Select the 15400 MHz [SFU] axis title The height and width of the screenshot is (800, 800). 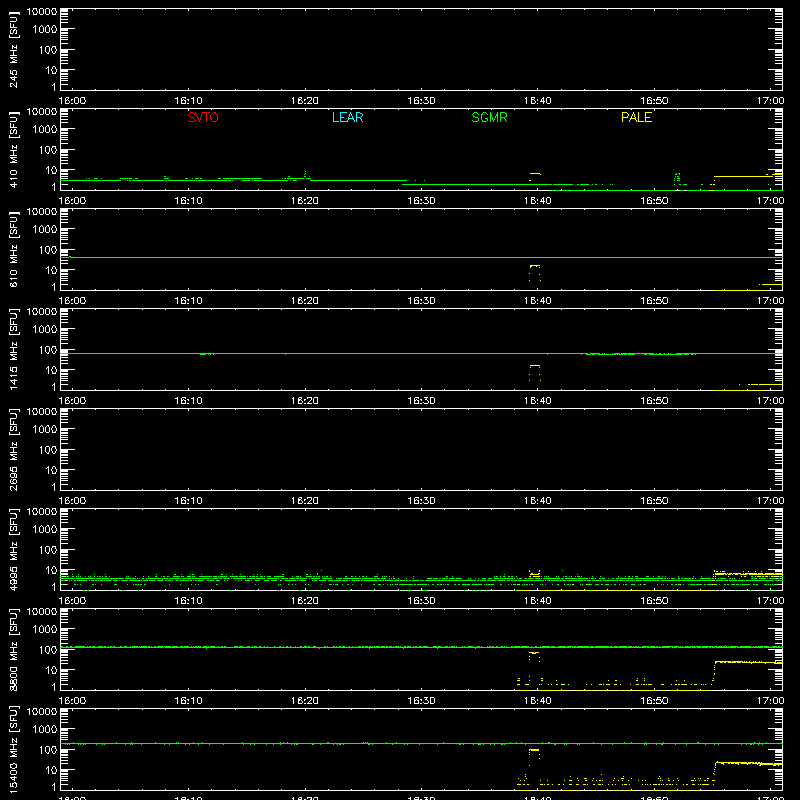(13, 749)
